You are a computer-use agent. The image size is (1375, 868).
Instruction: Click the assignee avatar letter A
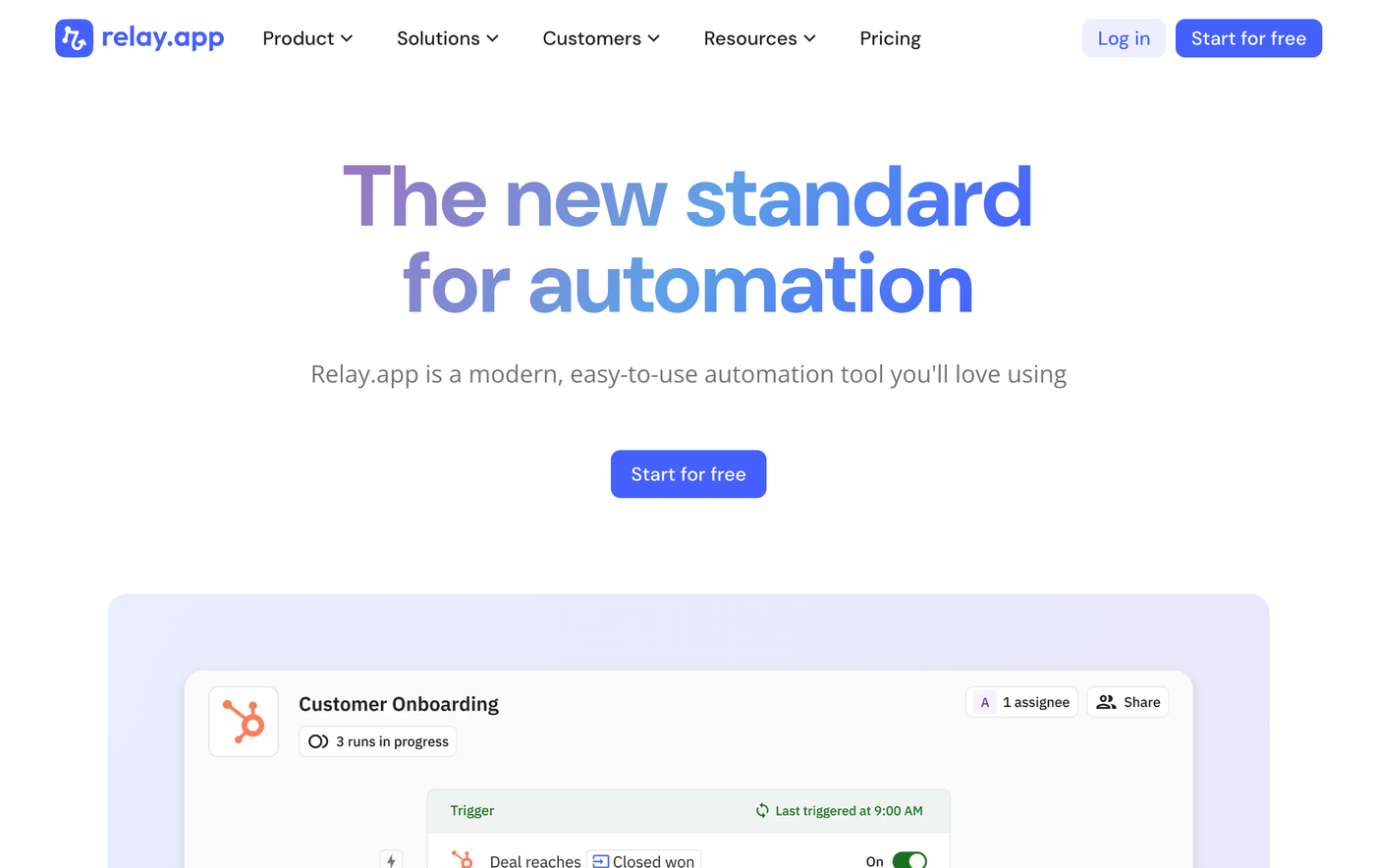point(985,702)
